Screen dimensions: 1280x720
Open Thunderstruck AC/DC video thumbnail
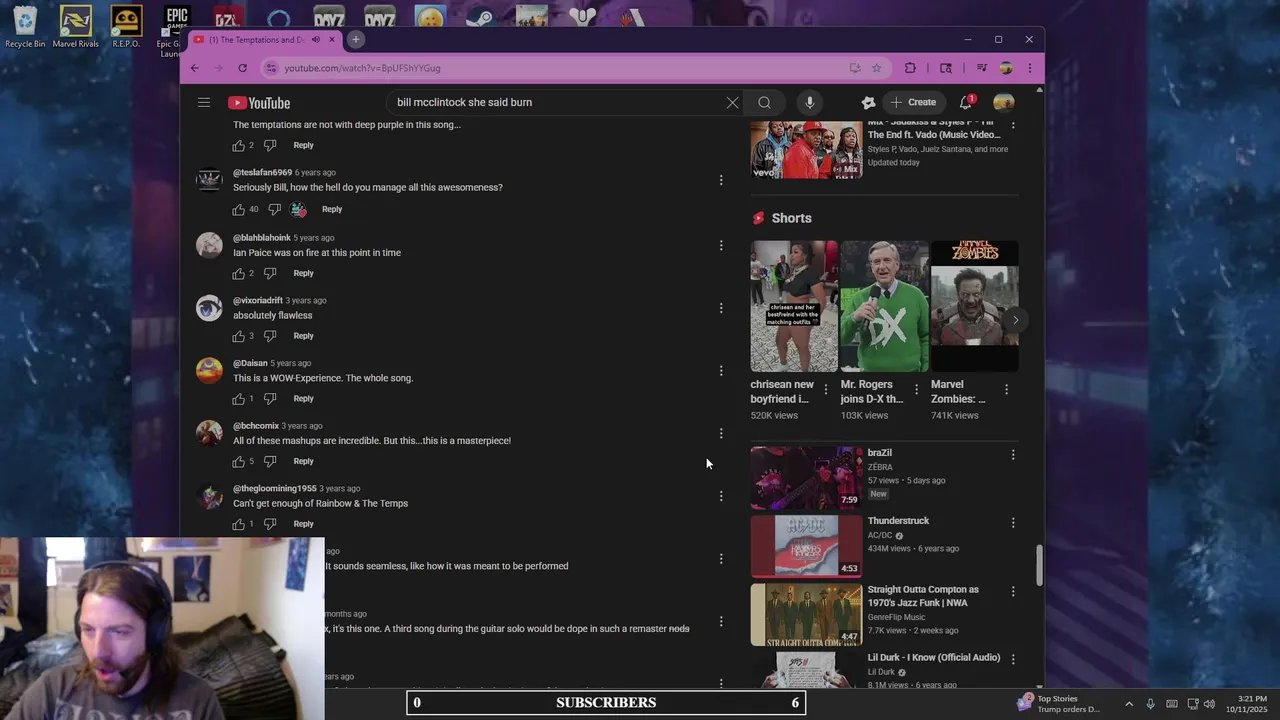(x=806, y=546)
